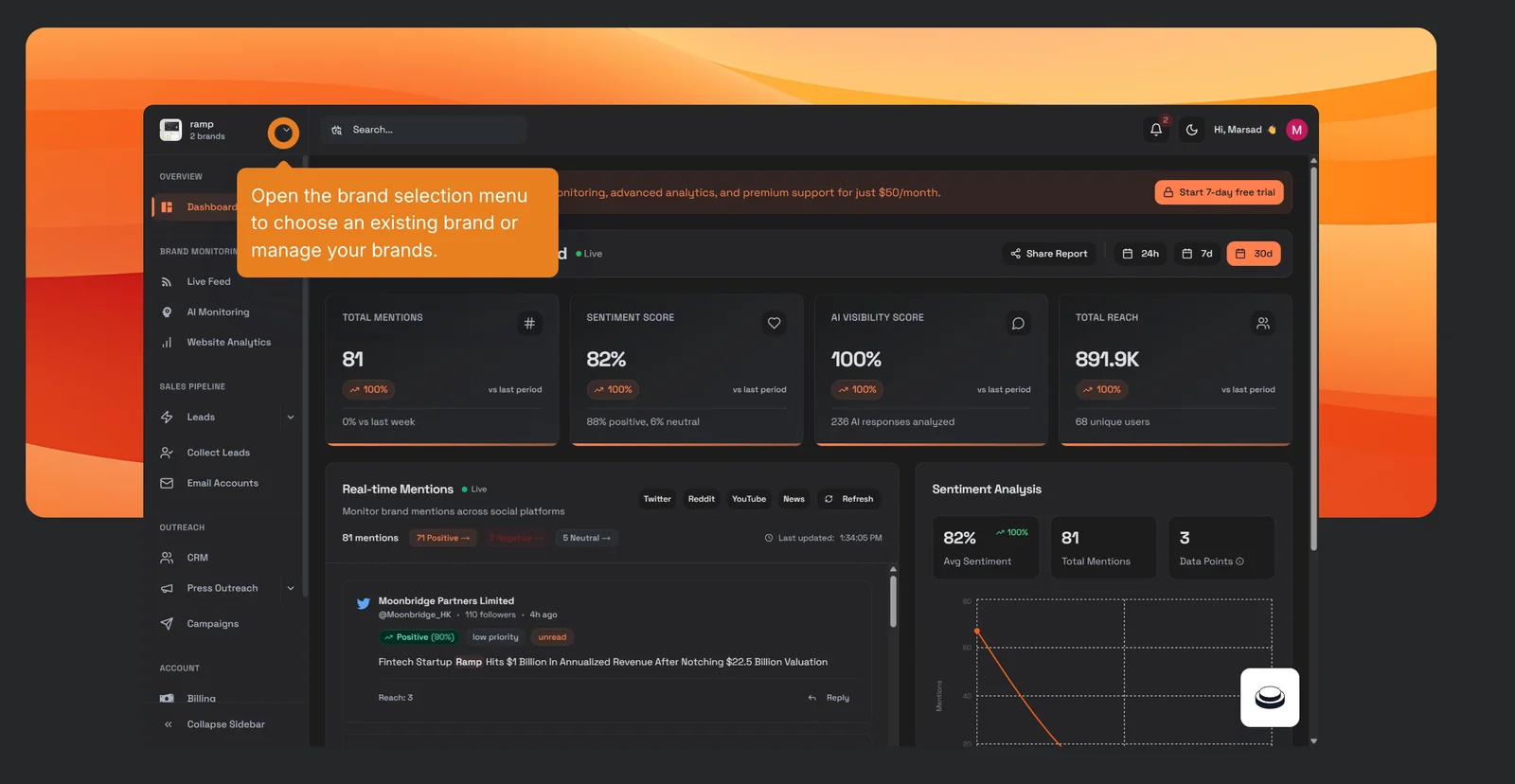This screenshot has width=1515, height=784.
Task: Select the 24h time range
Action: coord(1140,254)
